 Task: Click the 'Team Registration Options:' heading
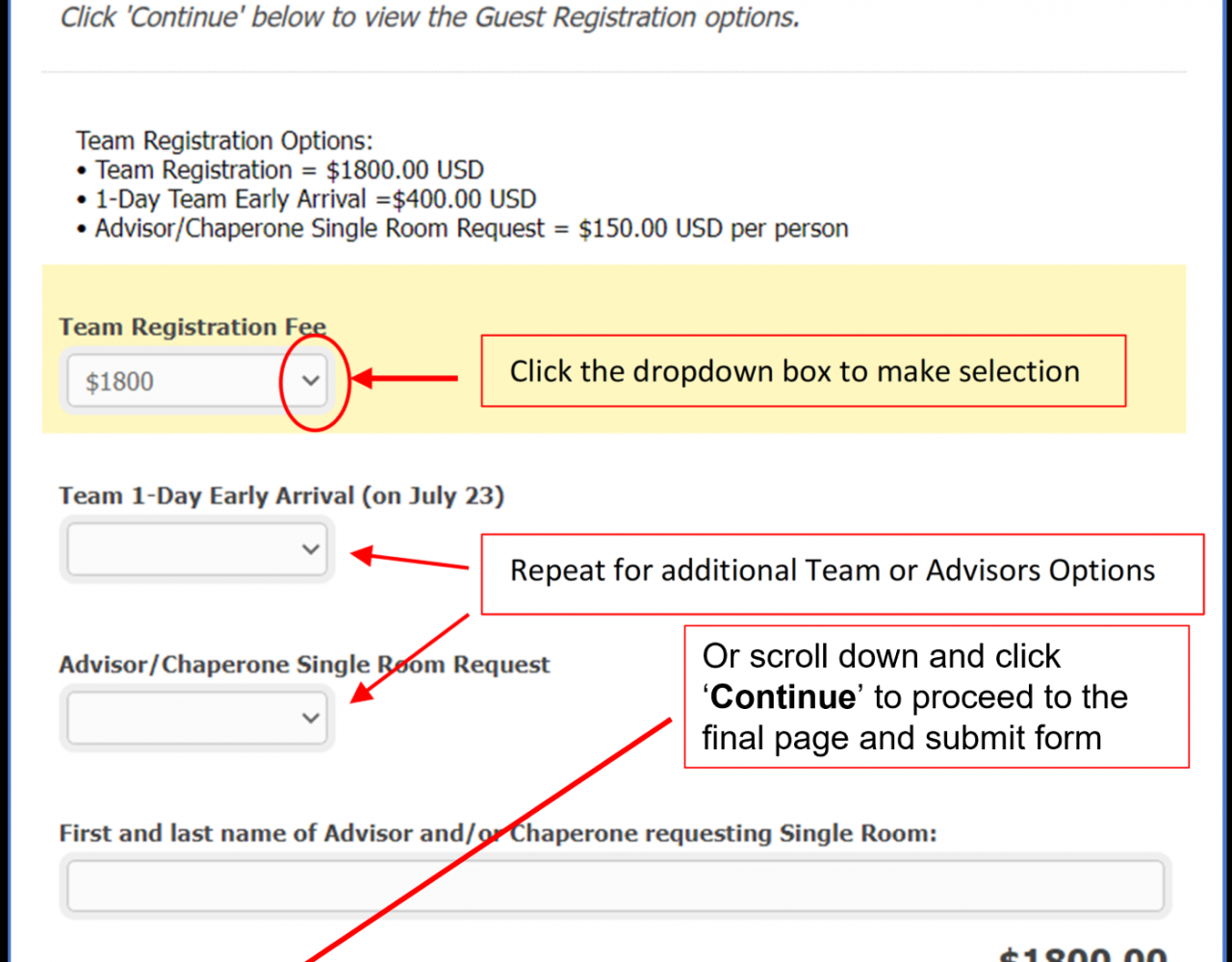(x=224, y=140)
